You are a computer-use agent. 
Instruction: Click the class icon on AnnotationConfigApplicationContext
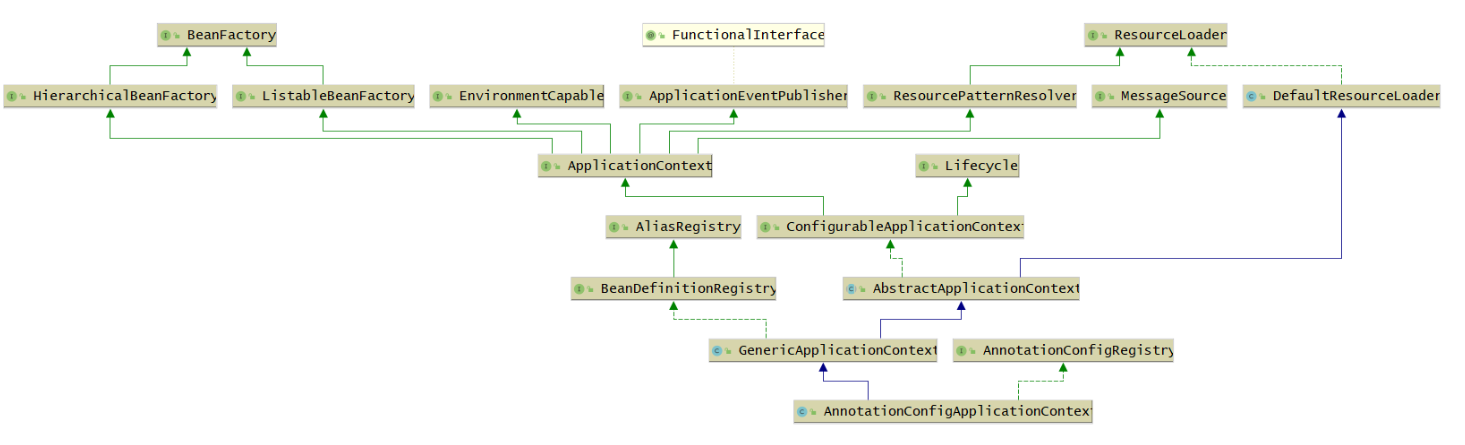point(804,411)
